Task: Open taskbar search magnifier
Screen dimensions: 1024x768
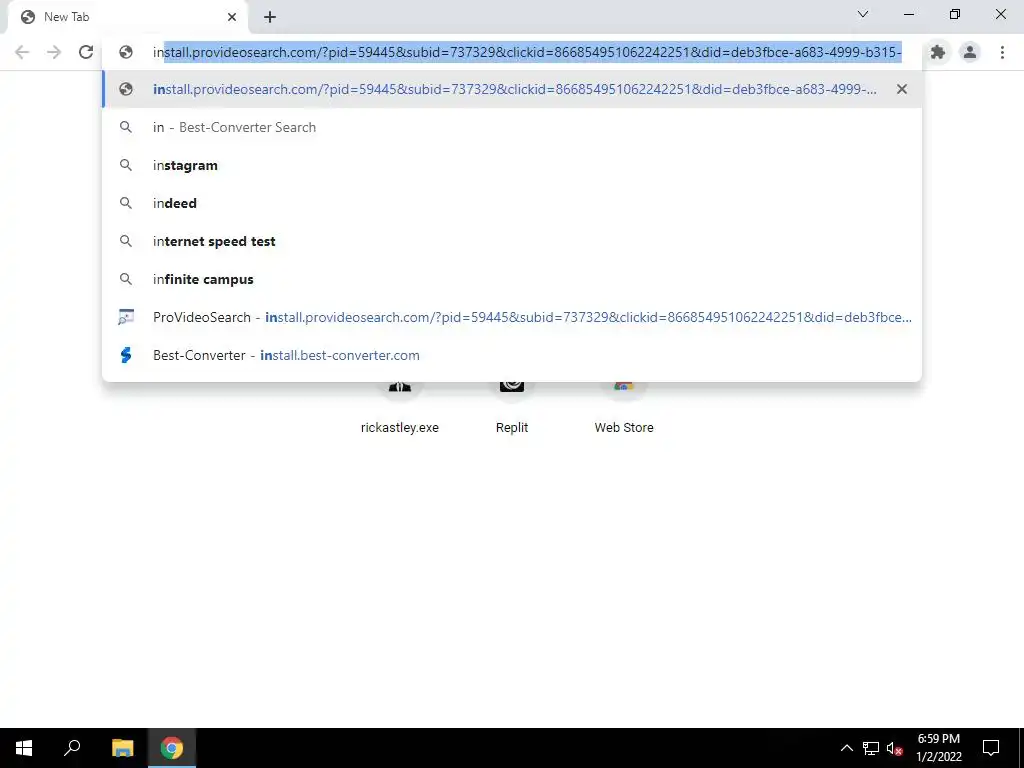Action: click(x=72, y=748)
